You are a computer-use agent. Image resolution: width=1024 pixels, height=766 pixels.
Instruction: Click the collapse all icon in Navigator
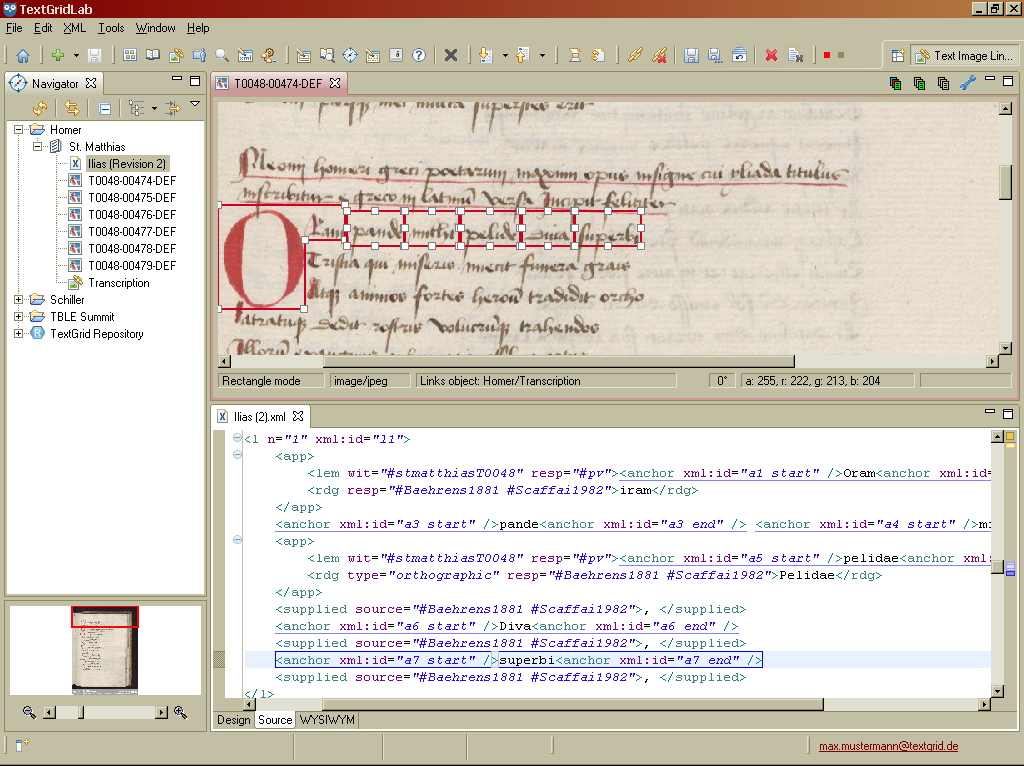105,108
